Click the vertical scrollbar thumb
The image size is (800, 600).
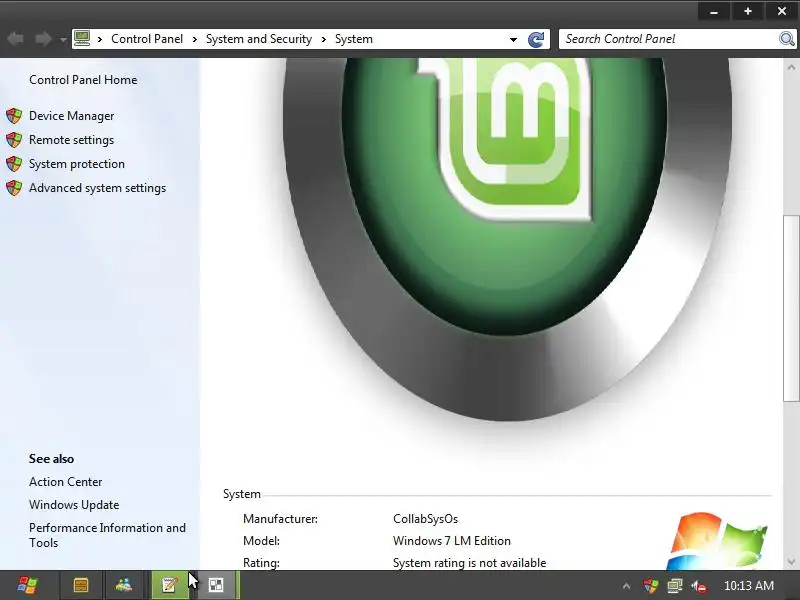click(791, 309)
